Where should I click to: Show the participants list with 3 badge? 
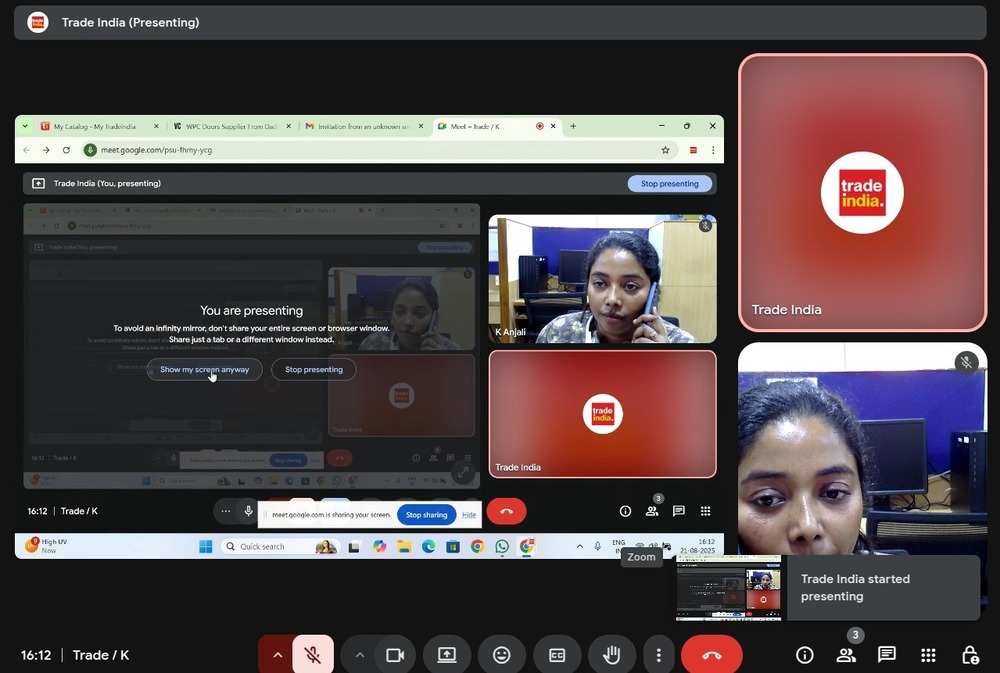tap(846, 655)
